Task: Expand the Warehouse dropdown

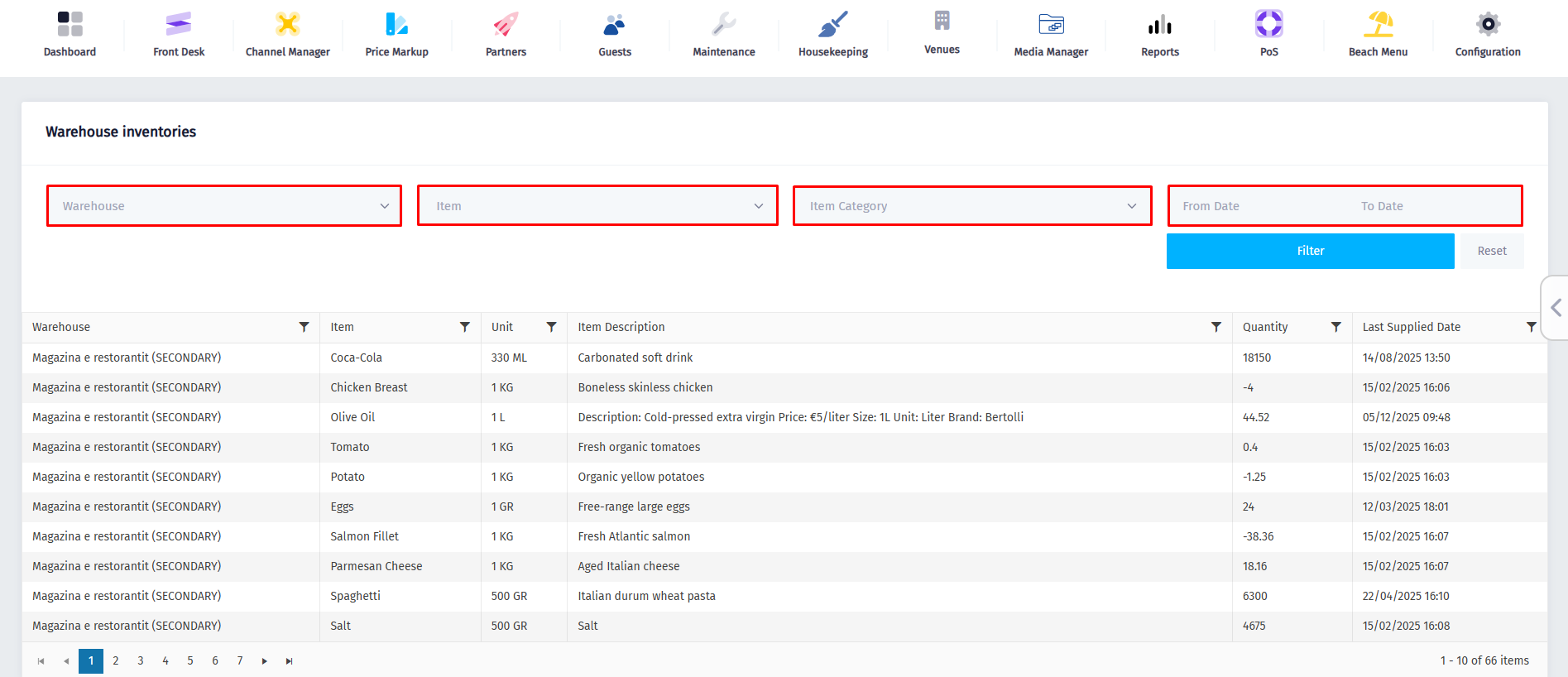Action: [x=224, y=206]
